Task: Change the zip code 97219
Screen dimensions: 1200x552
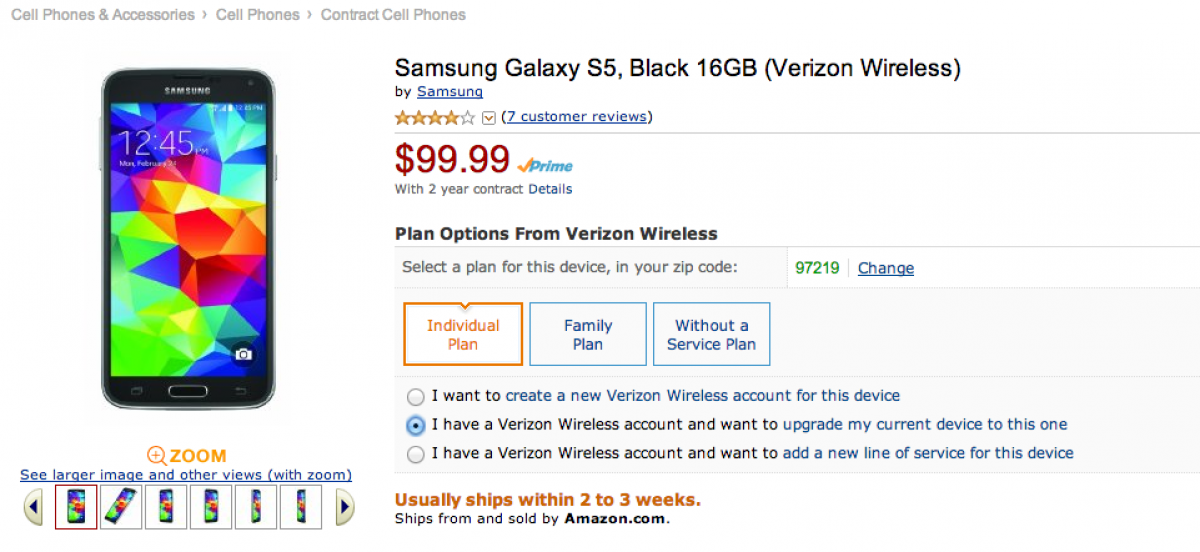Action: tap(885, 268)
